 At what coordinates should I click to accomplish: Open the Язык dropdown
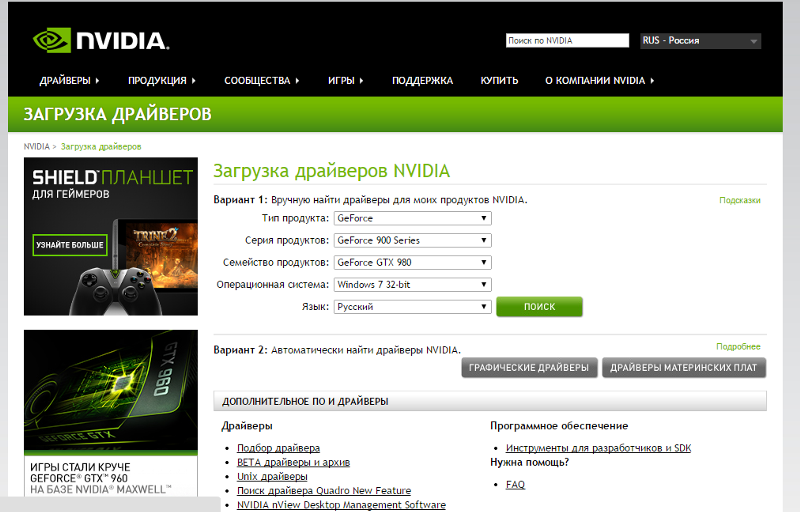(413, 306)
